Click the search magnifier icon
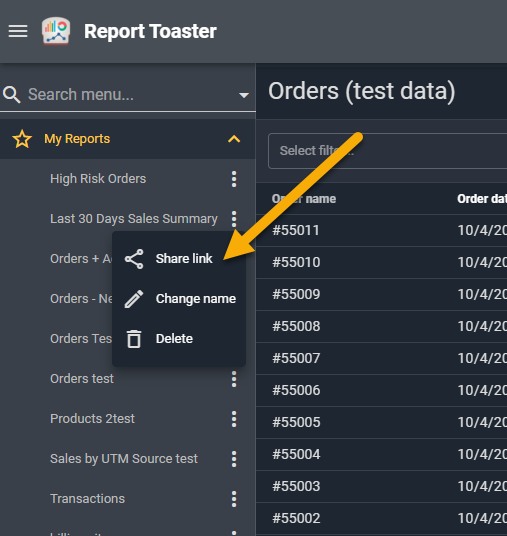507x536 pixels. pos(12,95)
